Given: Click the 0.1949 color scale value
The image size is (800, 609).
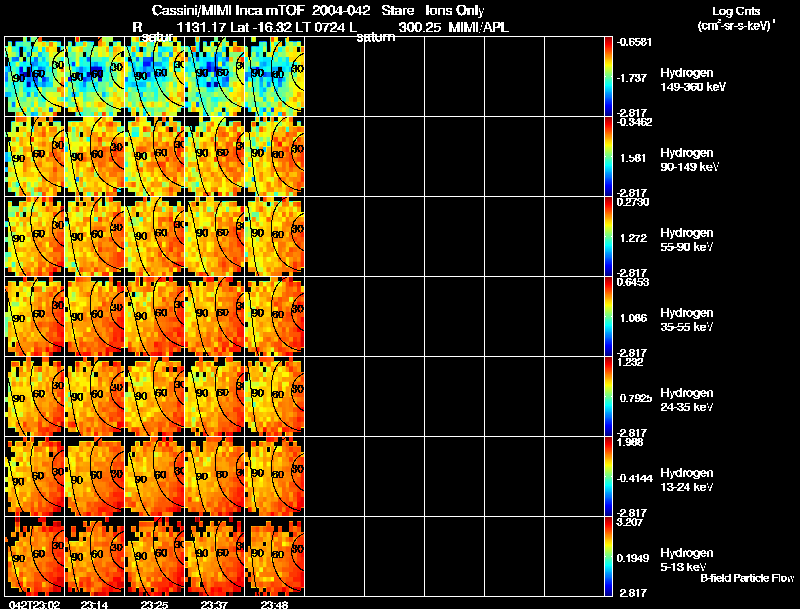Looking at the screenshot, I should tap(634, 559).
